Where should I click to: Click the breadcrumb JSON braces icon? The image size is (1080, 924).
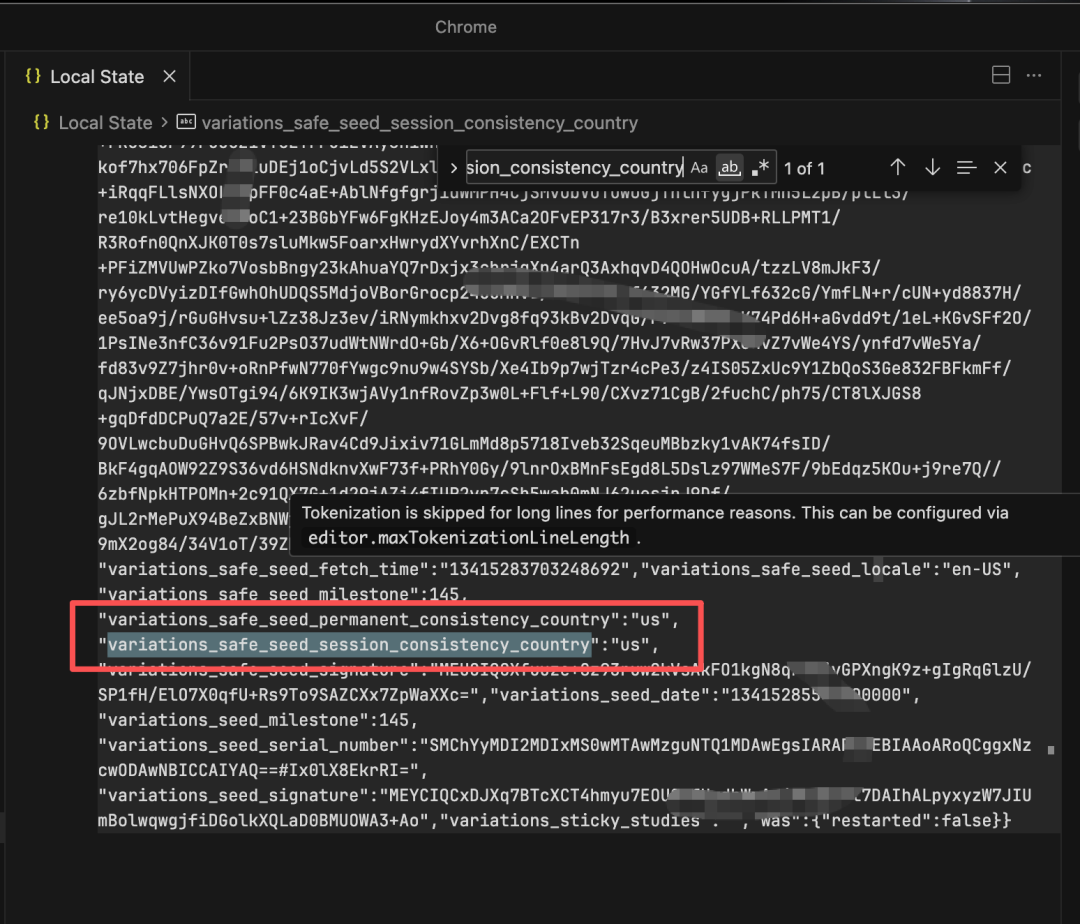41,123
